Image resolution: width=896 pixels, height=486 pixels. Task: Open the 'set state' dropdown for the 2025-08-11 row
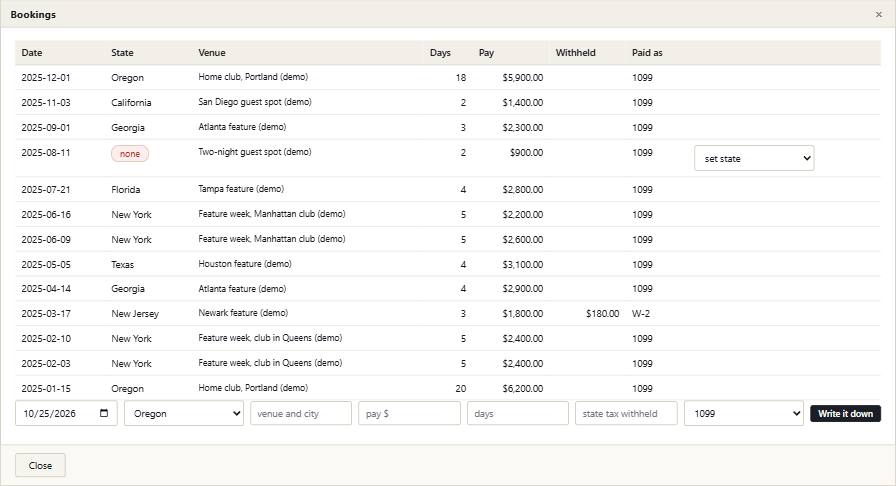754,158
